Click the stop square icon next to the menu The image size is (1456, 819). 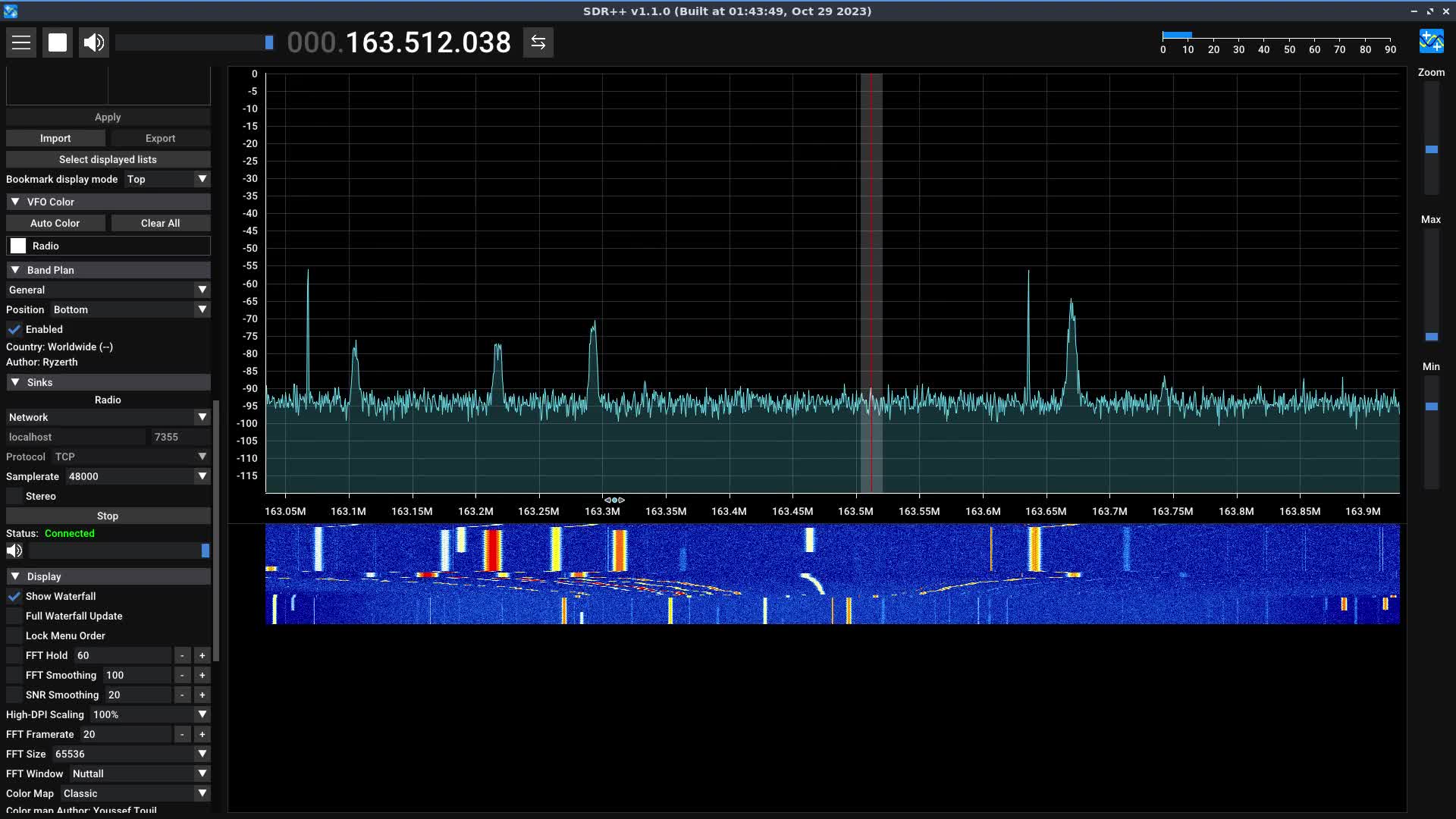point(57,42)
